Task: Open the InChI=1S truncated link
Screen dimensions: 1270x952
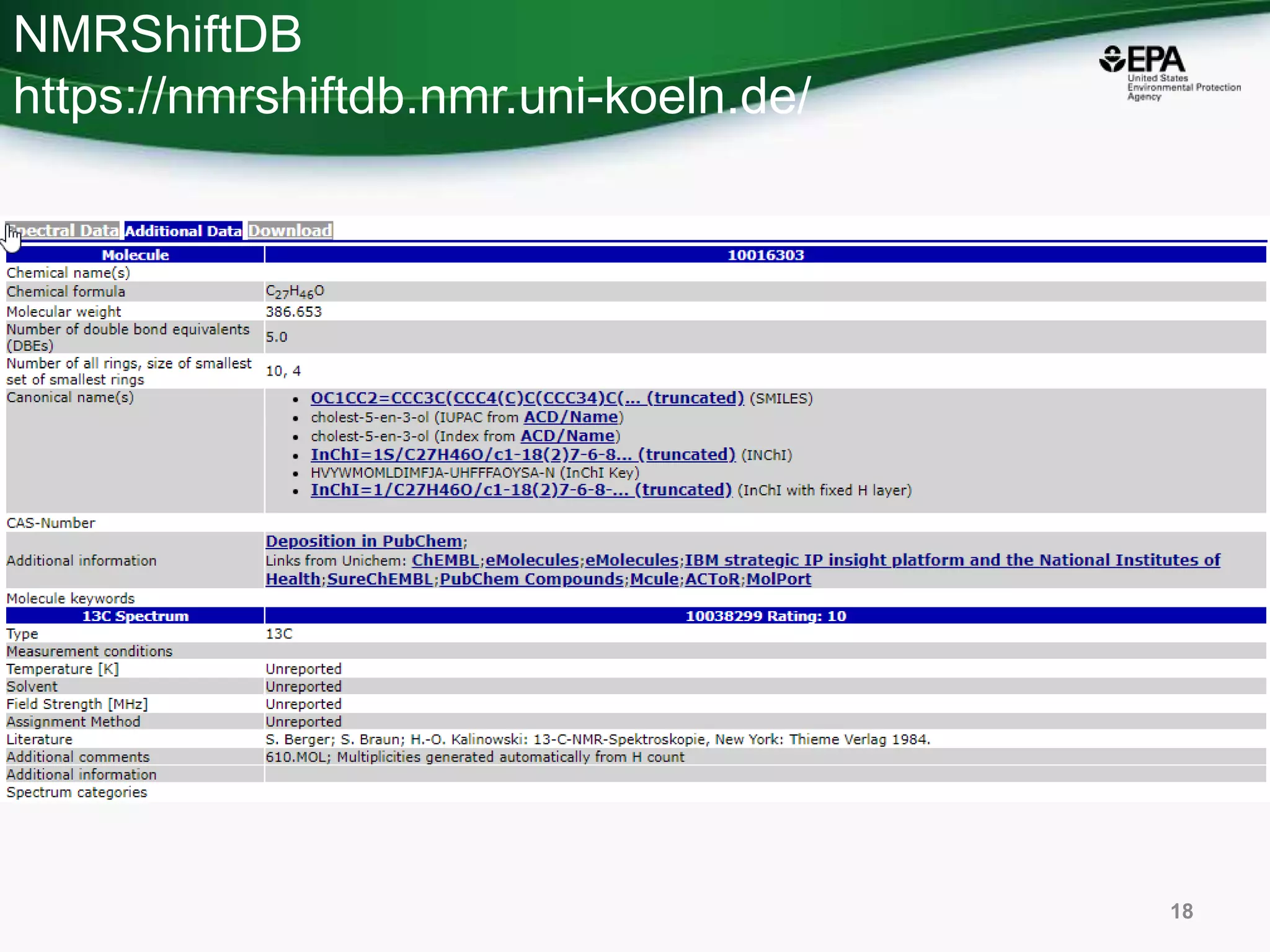Action: [523, 454]
